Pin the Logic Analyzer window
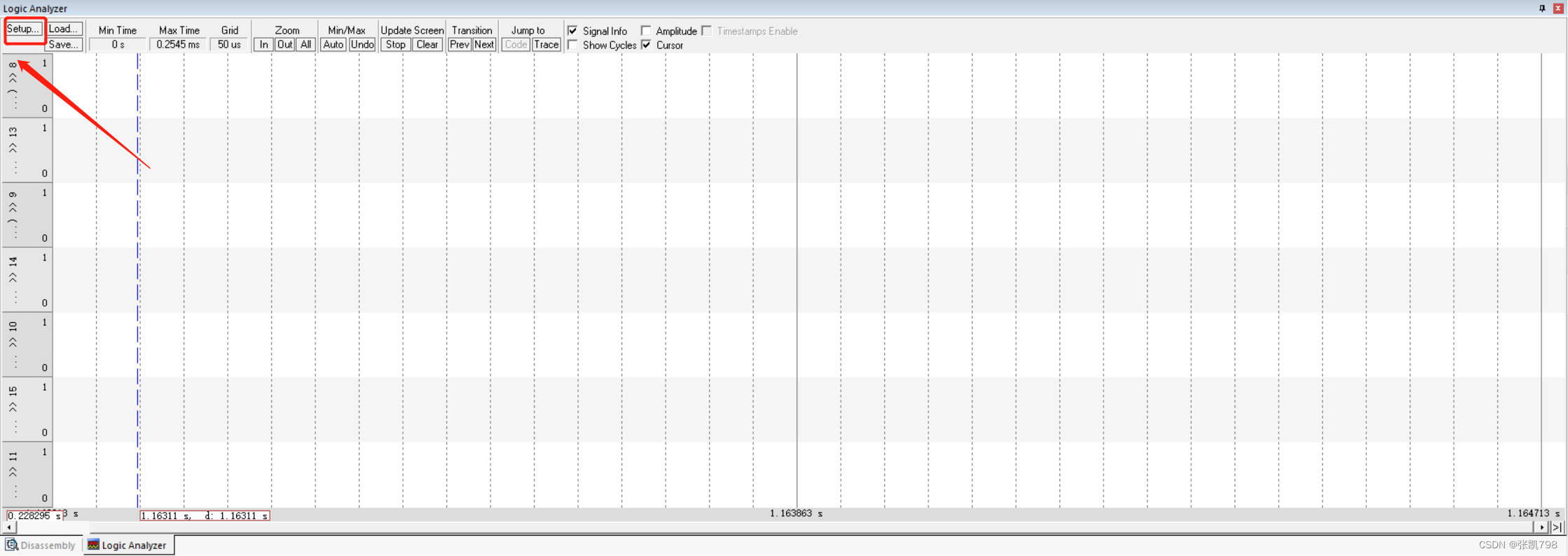 [x=1542, y=8]
